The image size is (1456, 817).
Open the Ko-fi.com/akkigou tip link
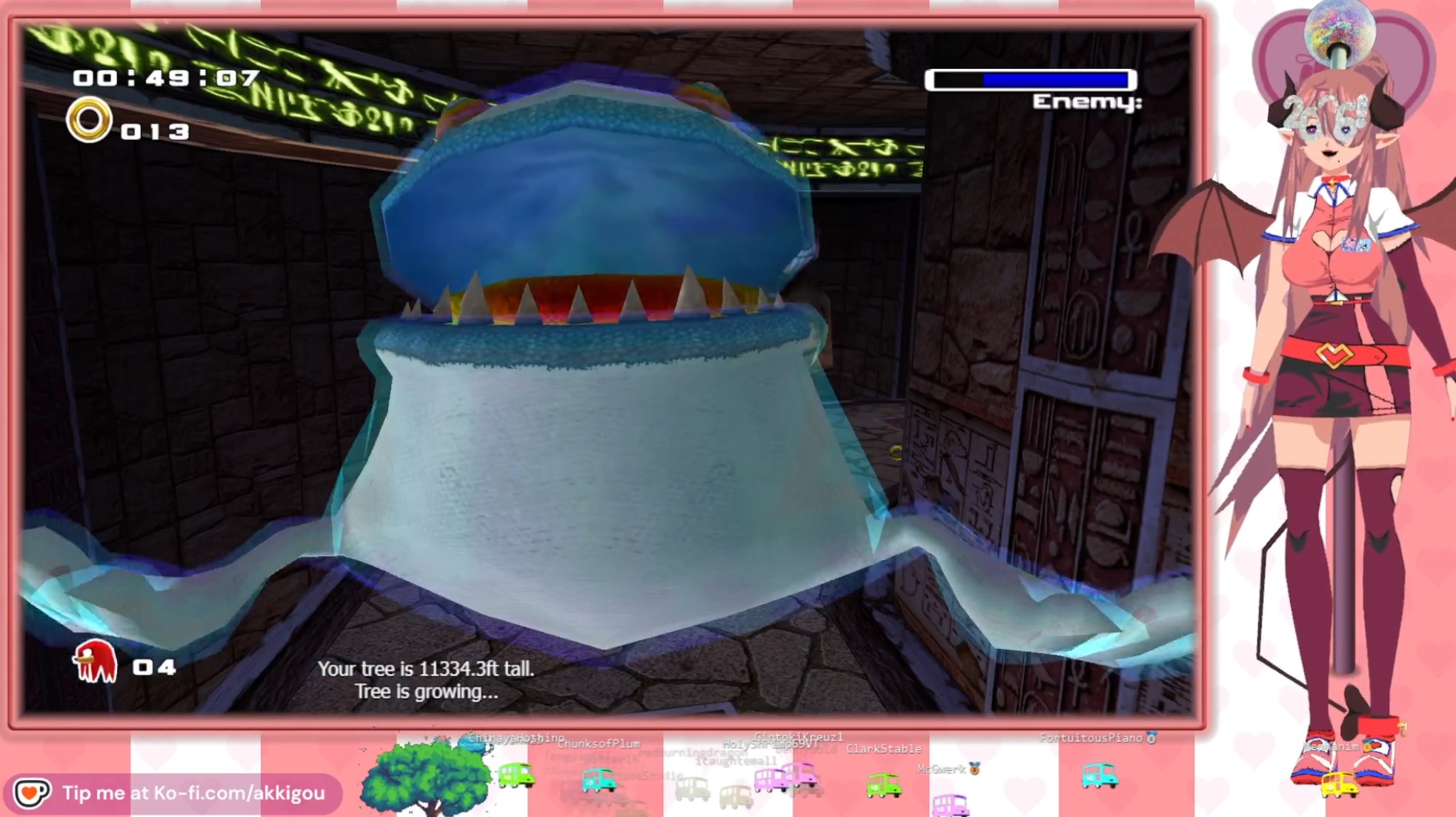(193, 793)
